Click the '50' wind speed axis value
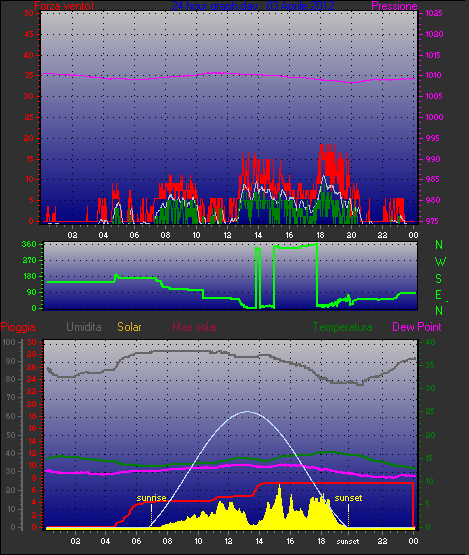 [x=29, y=13]
